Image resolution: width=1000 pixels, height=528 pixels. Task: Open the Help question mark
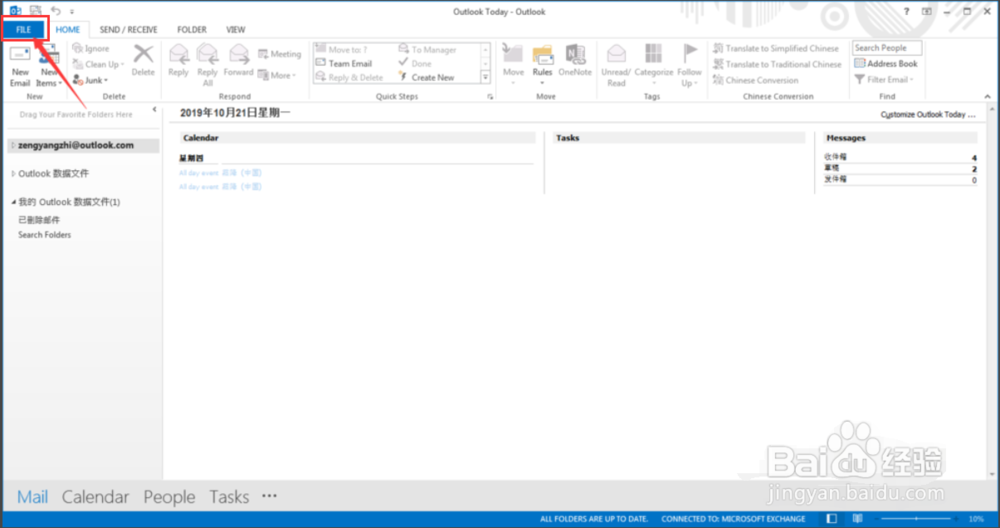pyautogui.click(x=906, y=11)
